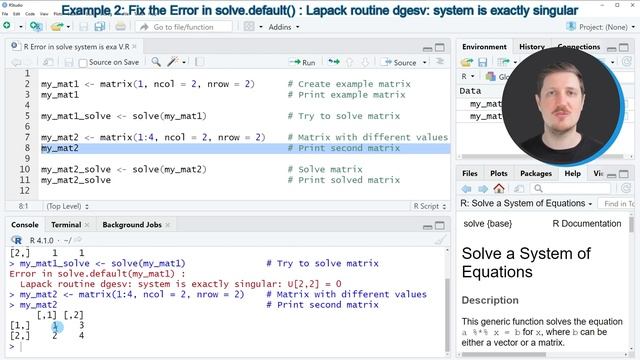Image resolution: width=640 pixels, height=360 pixels.
Task: Select the Plots tab
Action: pyautogui.click(x=499, y=173)
